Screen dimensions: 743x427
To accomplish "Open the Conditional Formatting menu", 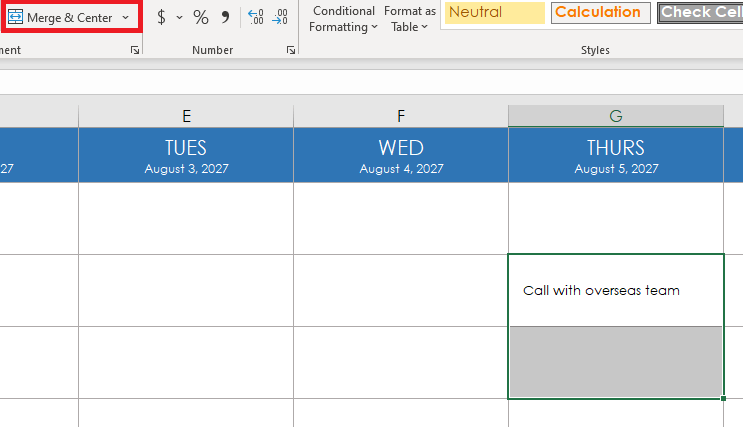I will (x=342, y=19).
